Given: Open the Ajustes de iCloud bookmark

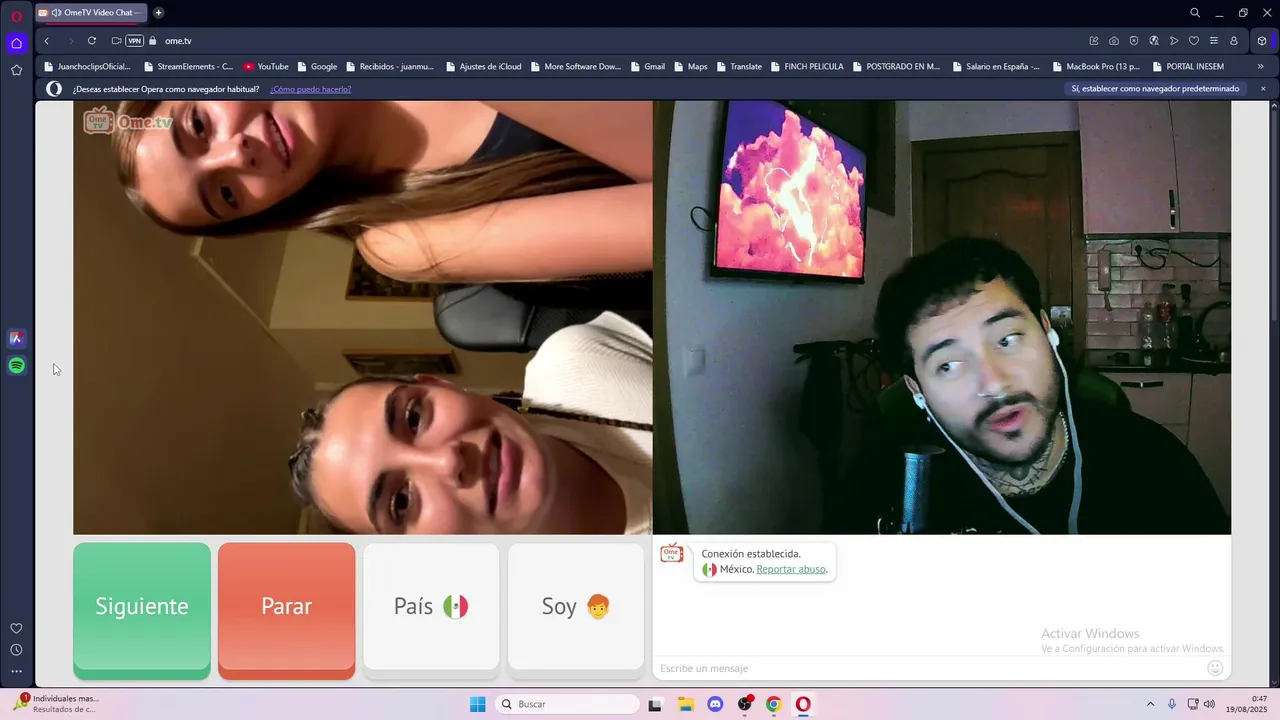Looking at the screenshot, I should (x=484, y=67).
